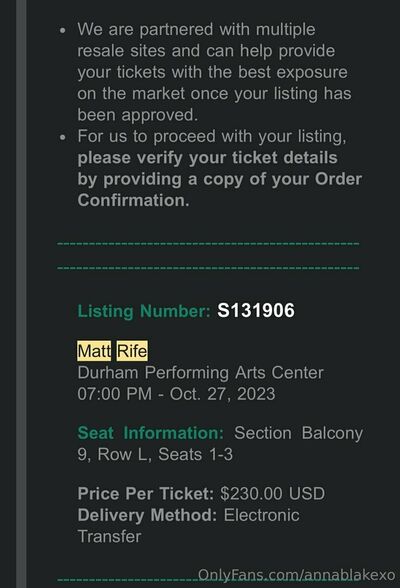400x588 pixels.
Task: Select the listing number S131906
Action: (x=256, y=310)
